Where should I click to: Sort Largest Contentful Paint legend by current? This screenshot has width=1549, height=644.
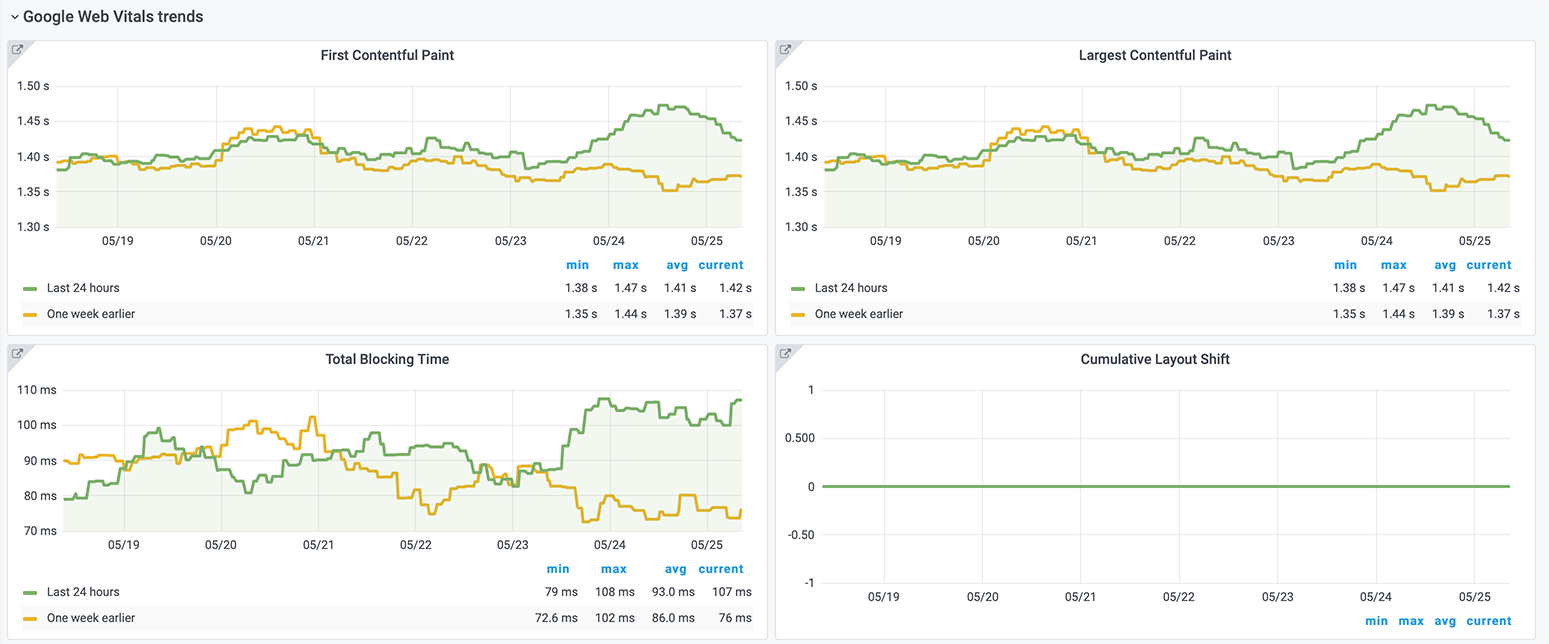(1488, 265)
